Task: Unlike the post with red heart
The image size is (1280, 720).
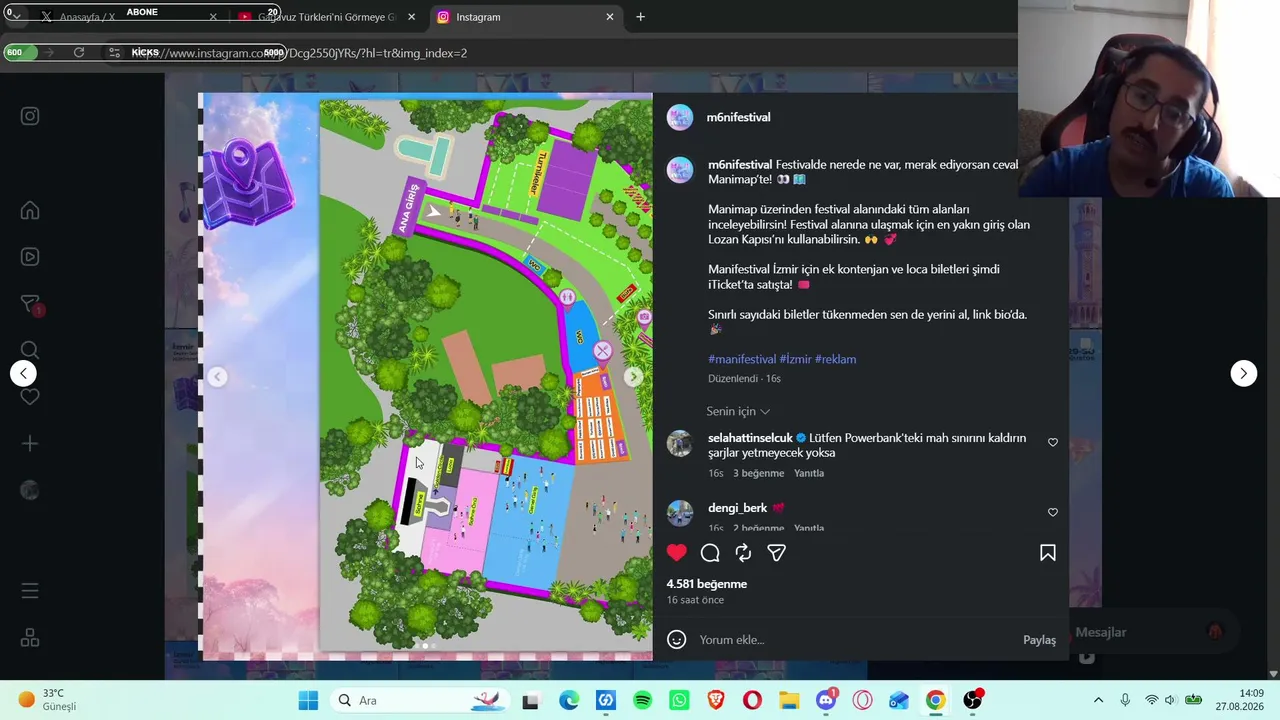Action: pyautogui.click(x=677, y=553)
